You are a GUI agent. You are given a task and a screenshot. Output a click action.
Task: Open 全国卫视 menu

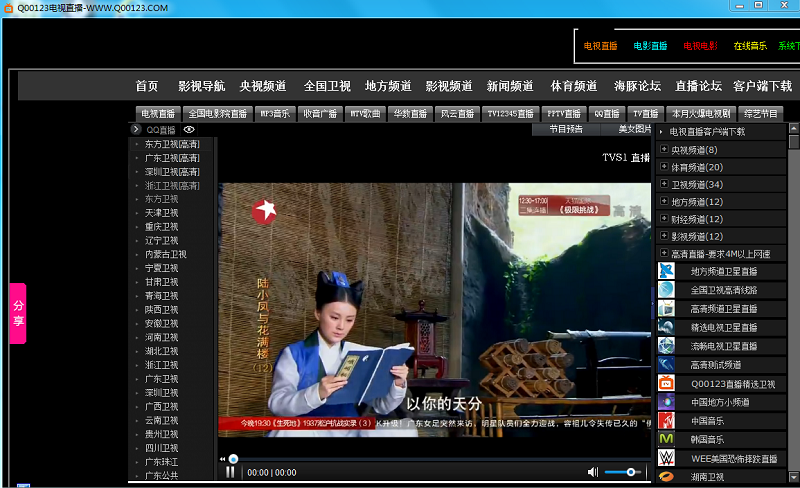click(x=327, y=86)
